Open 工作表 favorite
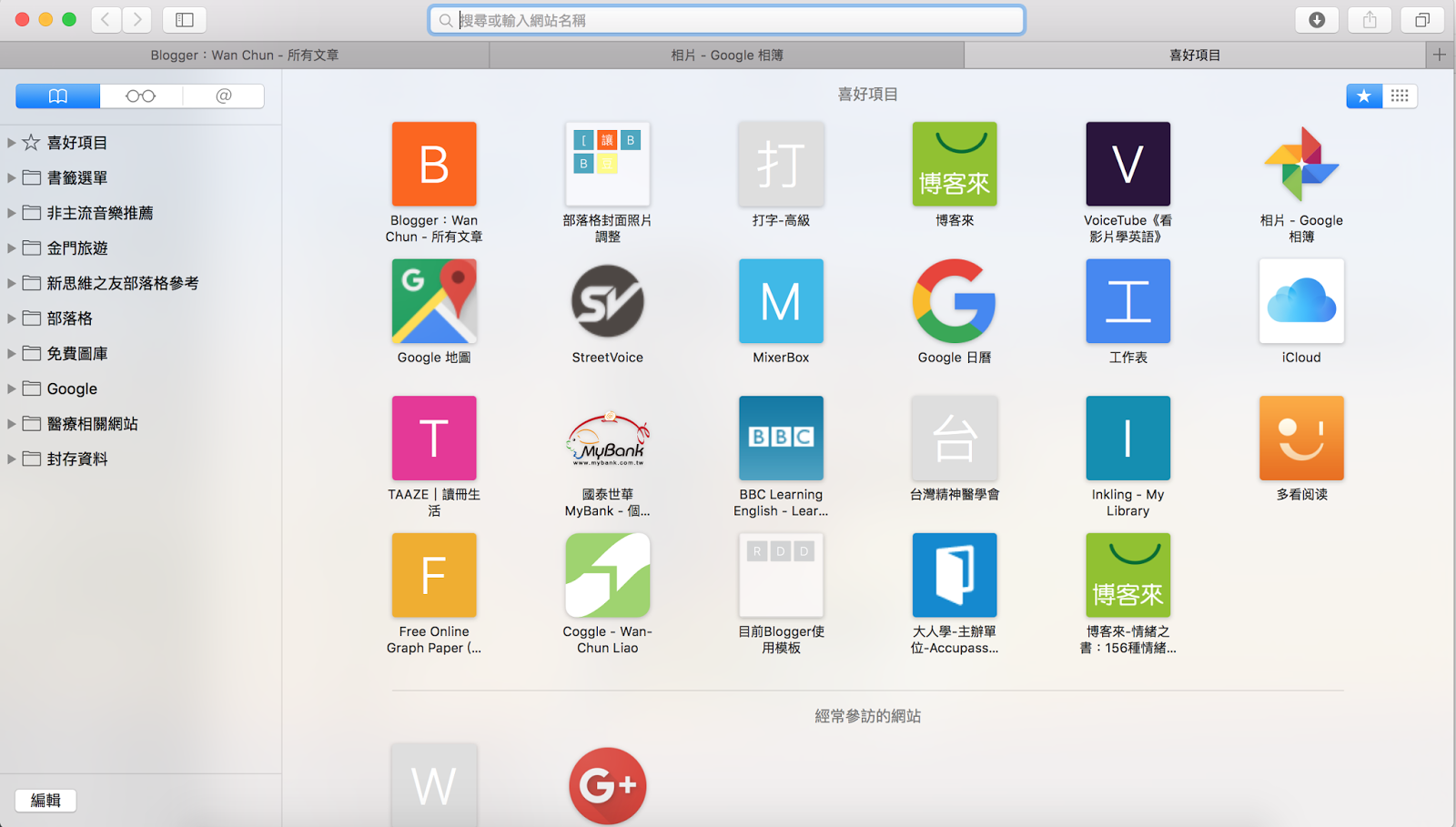Screen dimensions: 1456x827 click(x=1127, y=301)
